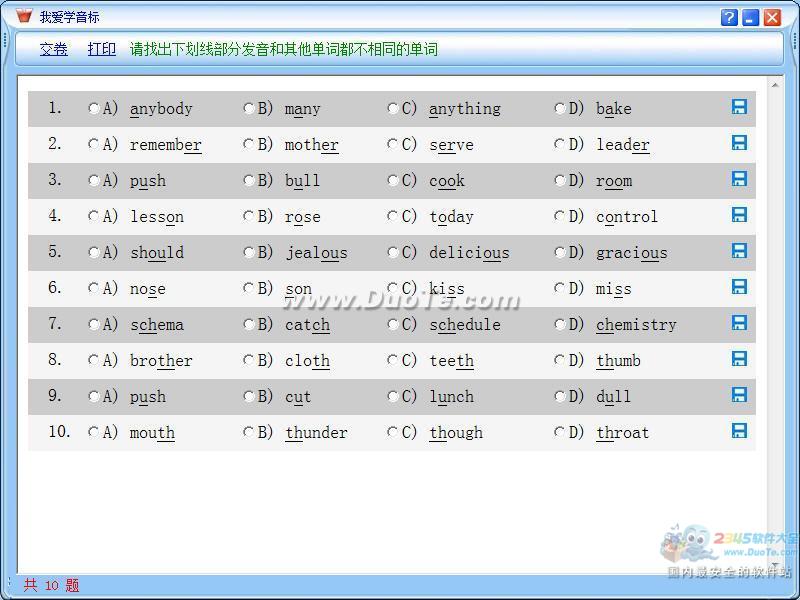Choose option B jealous in question 5
The width and height of the screenshot is (800, 600).
pos(248,252)
